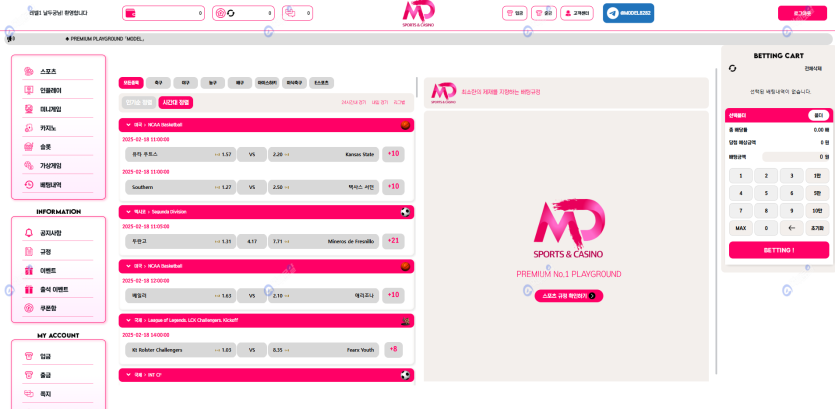Click 전체삭제 in Betting Cart
Viewport: 835px width, 409px height.
(813, 69)
